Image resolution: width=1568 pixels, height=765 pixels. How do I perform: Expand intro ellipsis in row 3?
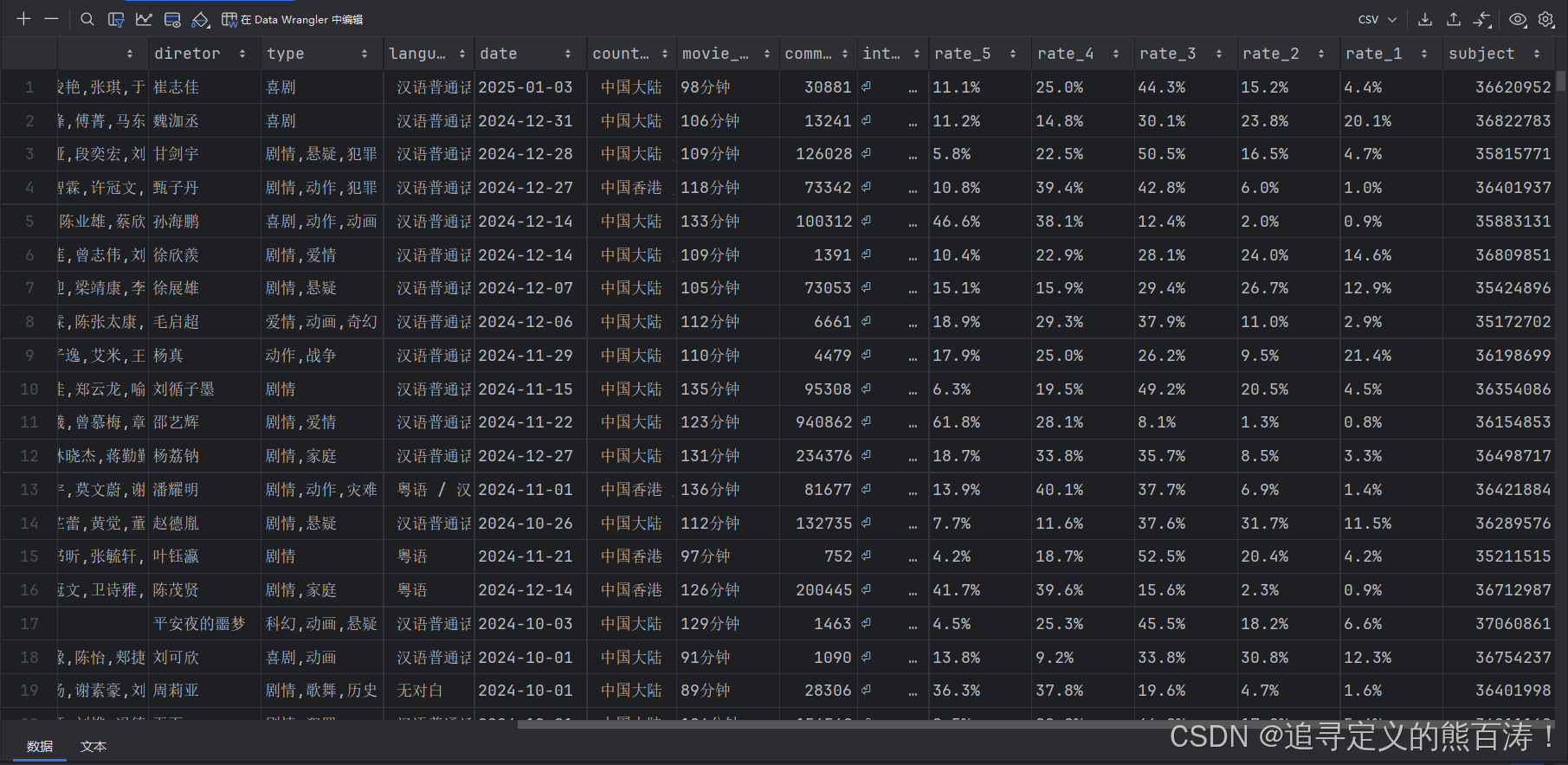[x=913, y=157]
